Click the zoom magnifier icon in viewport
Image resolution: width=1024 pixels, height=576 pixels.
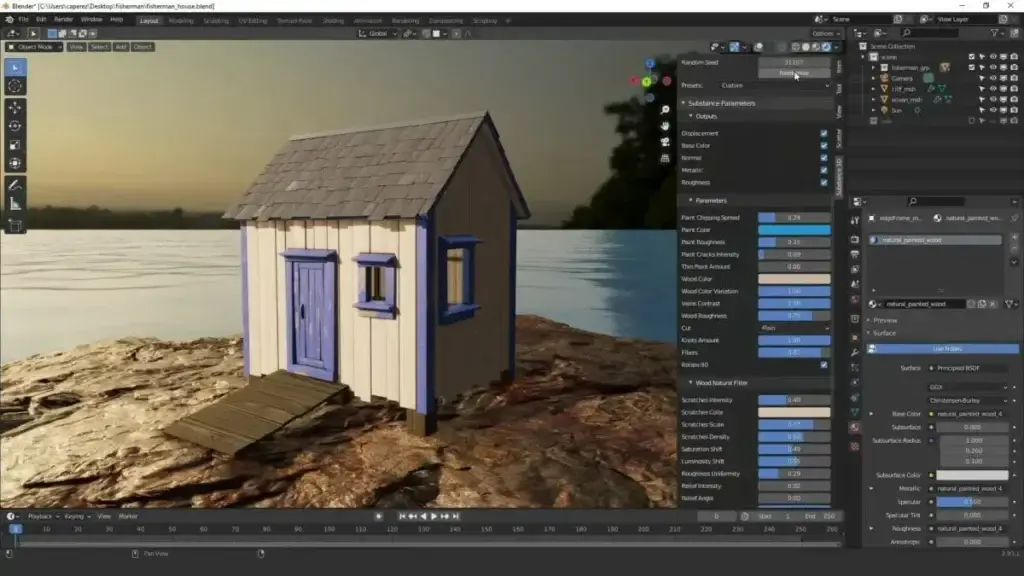pyautogui.click(x=665, y=109)
